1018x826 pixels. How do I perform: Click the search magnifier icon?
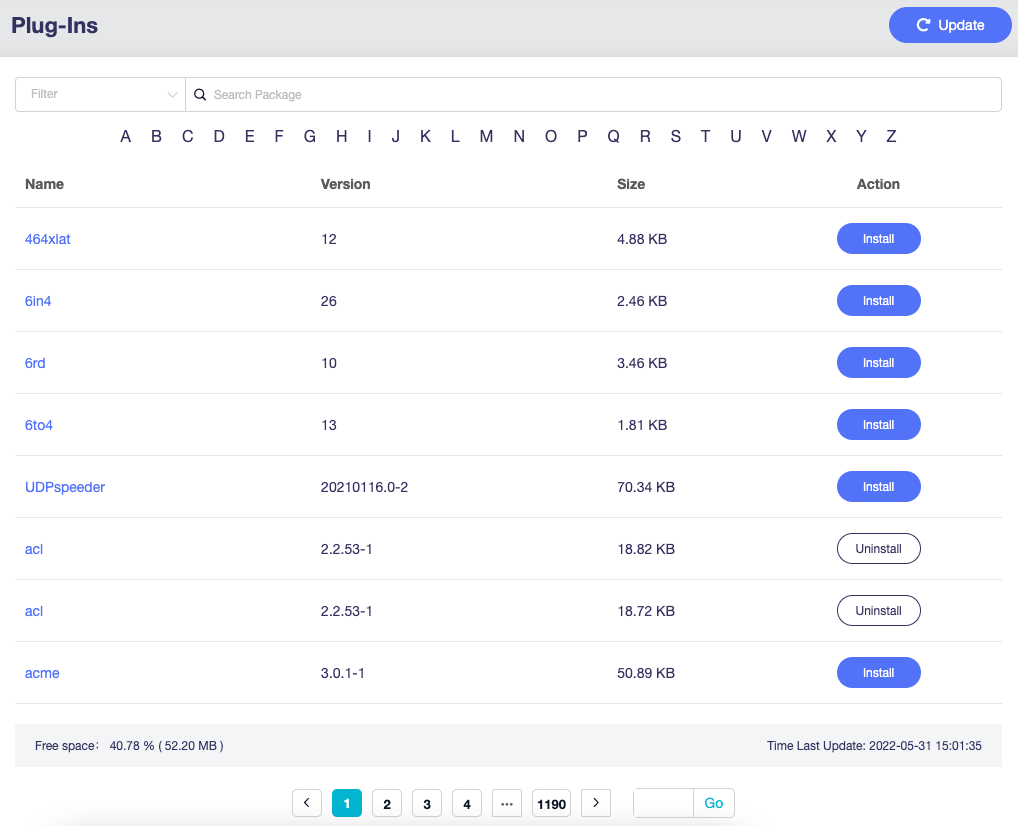point(200,94)
